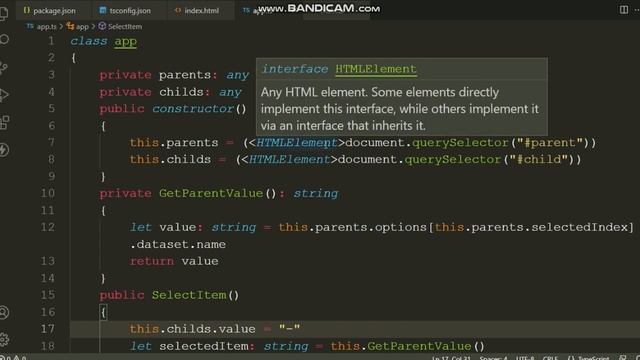Click the method symbol icon in breadcrumb

[102, 26]
